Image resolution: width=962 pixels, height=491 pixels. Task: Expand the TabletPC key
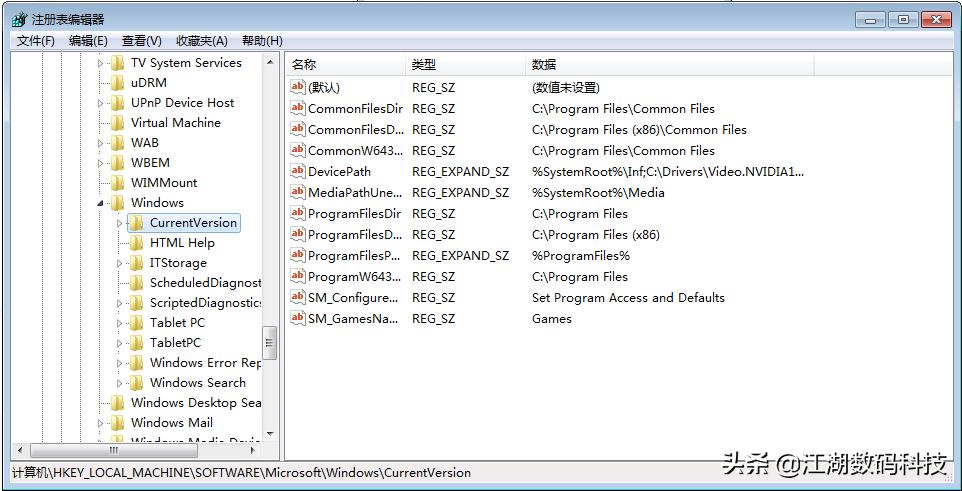pos(120,343)
